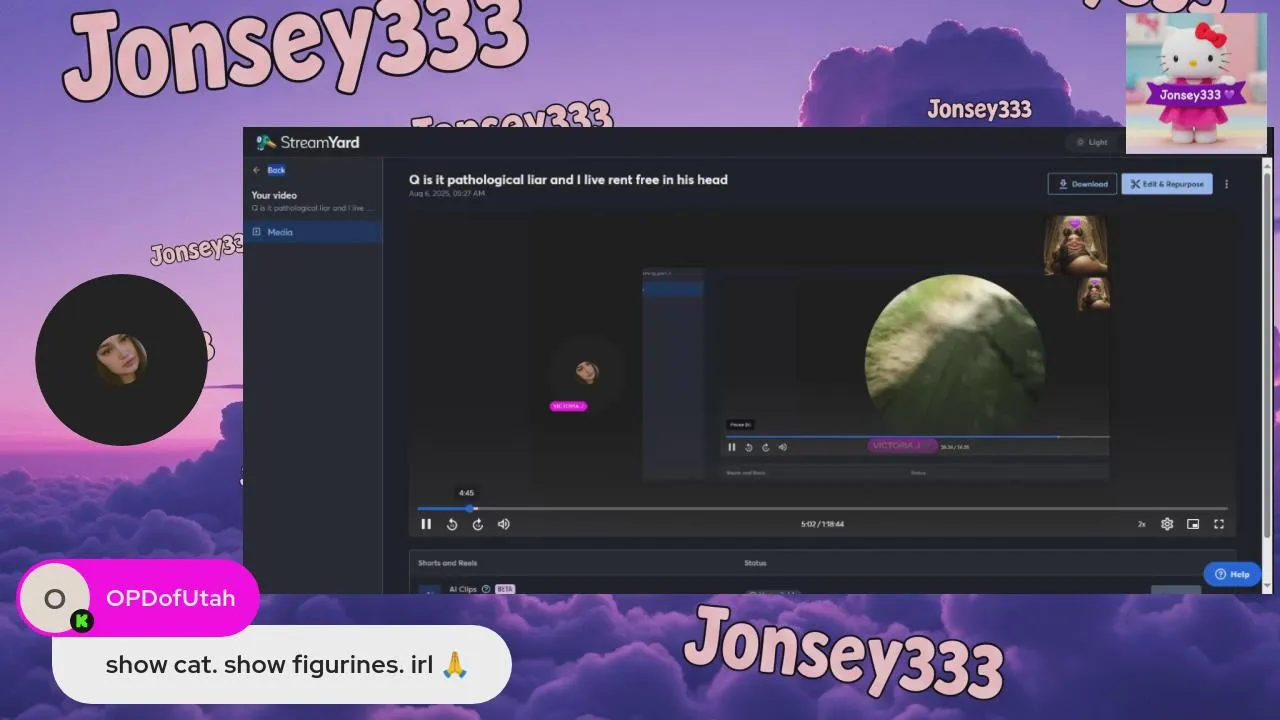Click the chat message bubble text
The width and height of the screenshot is (1280, 720).
[287, 664]
